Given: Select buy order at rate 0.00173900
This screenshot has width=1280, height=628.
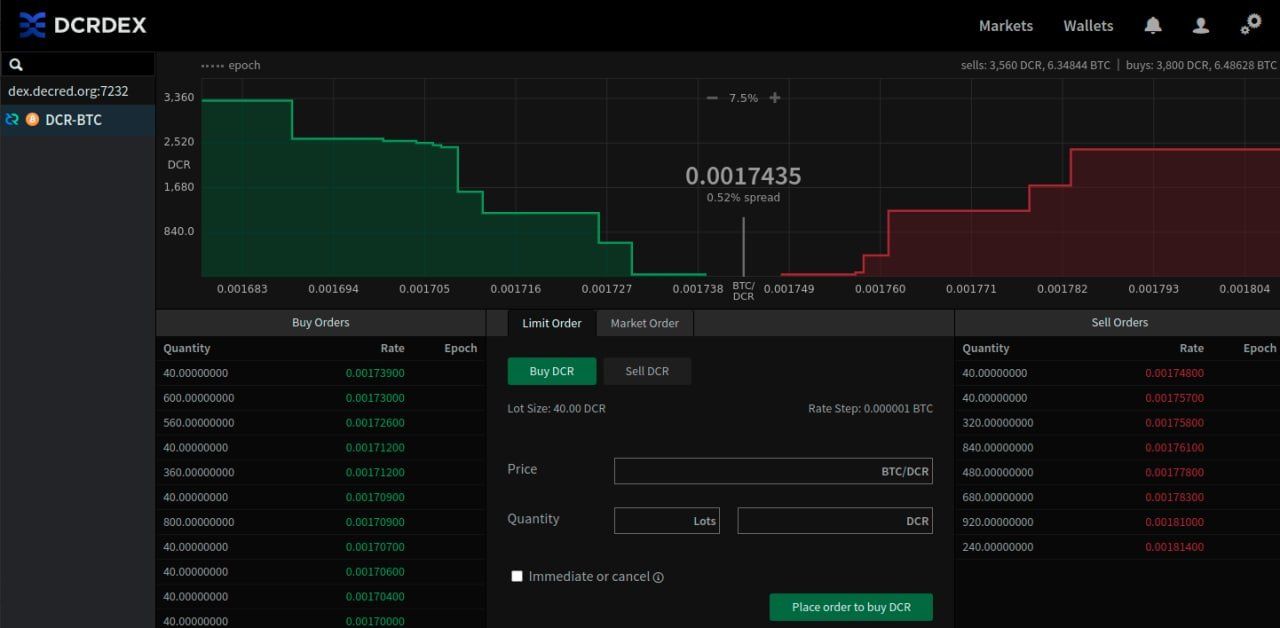Looking at the screenshot, I should coord(320,373).
